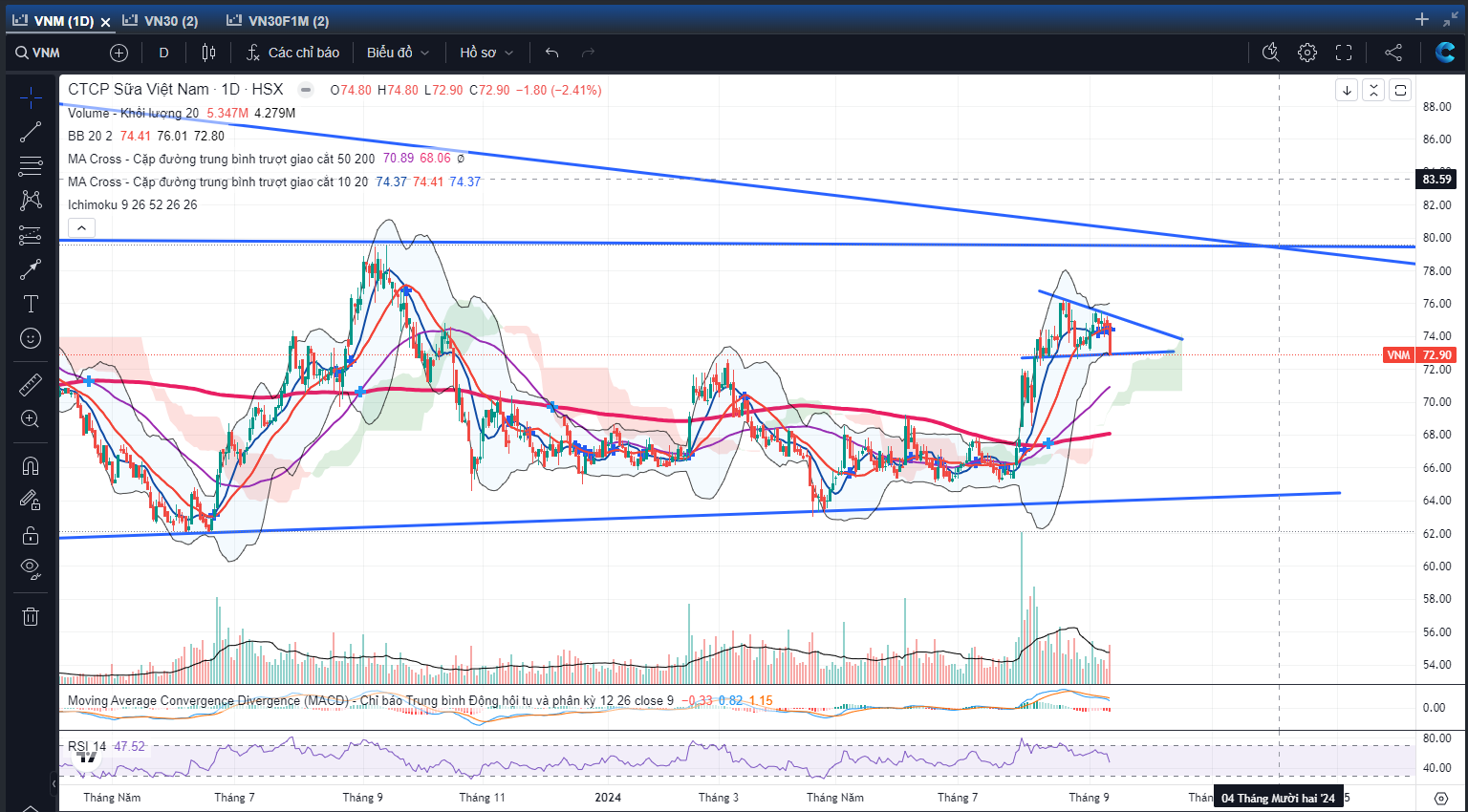Open the VNM symbol search

pos(38,53)
